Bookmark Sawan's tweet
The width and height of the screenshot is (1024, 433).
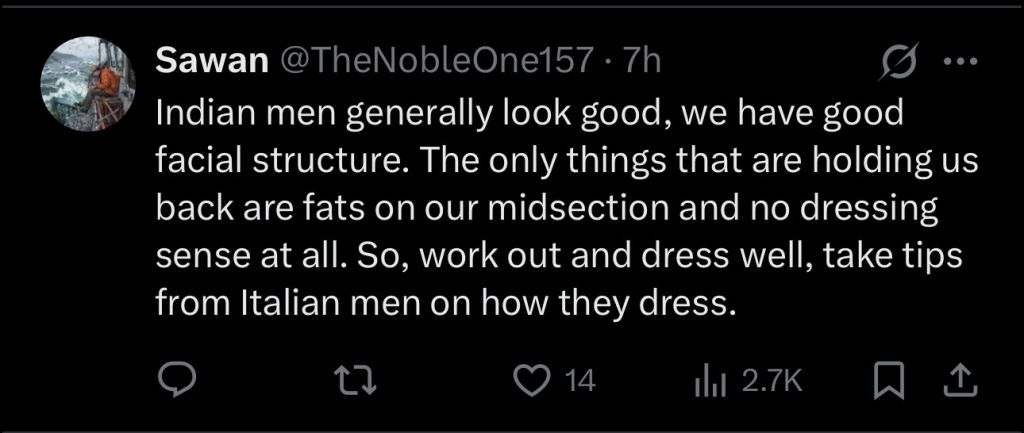[x=884, y=380]
